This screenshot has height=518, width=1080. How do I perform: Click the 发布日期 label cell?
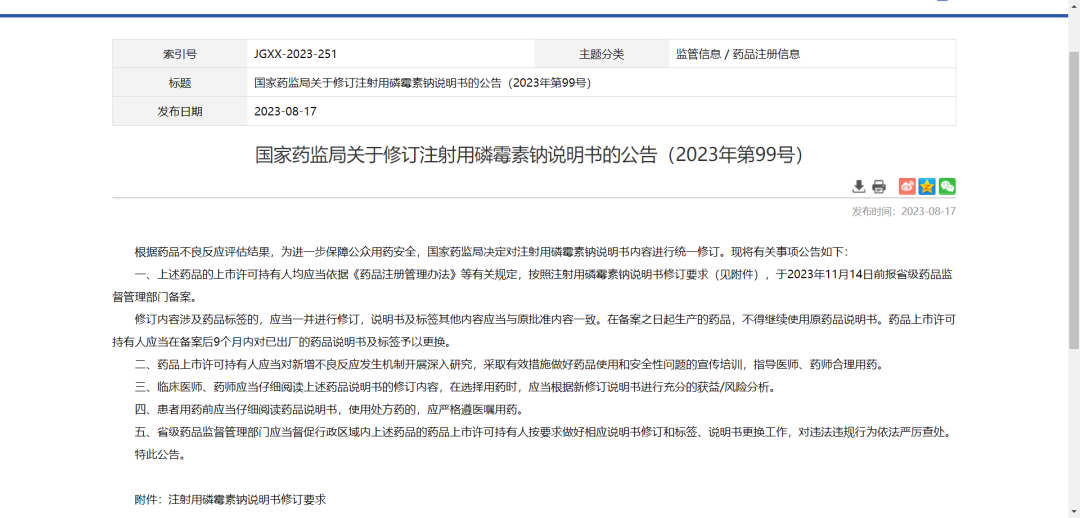click(x=180, y=112)
